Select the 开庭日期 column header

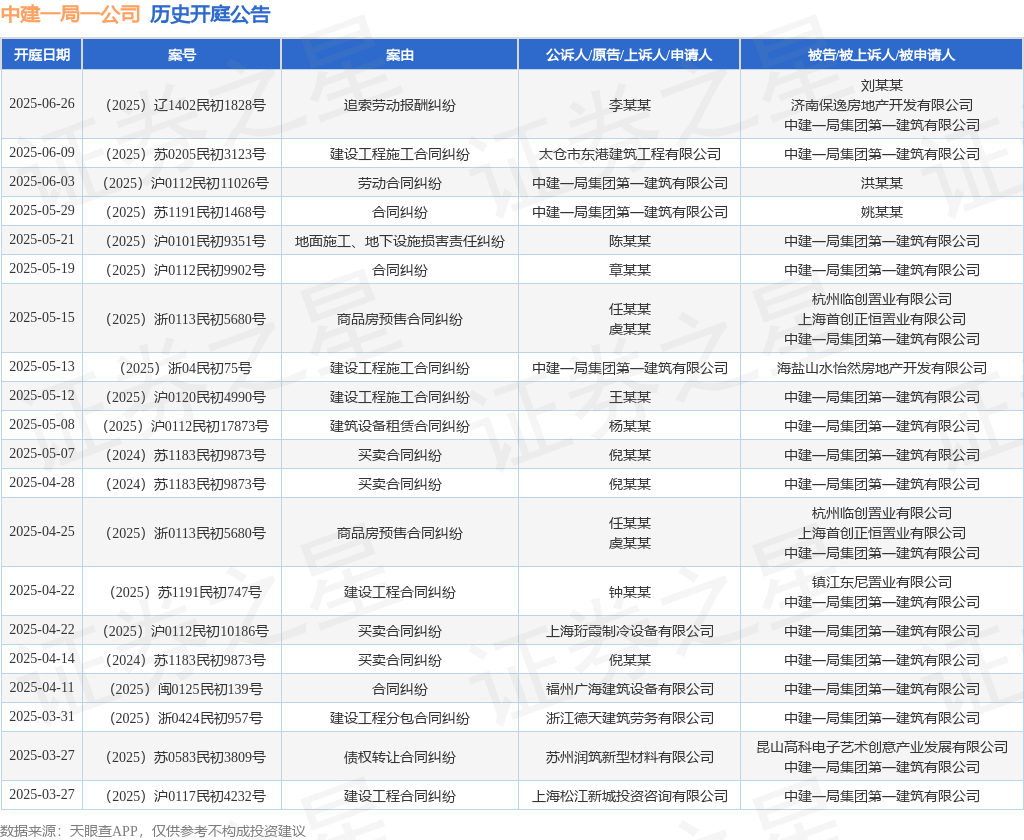click(42, 55)
